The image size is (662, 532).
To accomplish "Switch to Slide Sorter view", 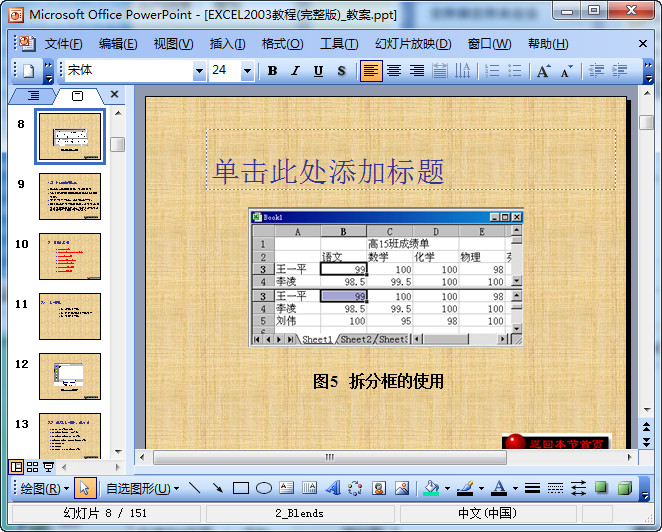I will tap(32, 467).
